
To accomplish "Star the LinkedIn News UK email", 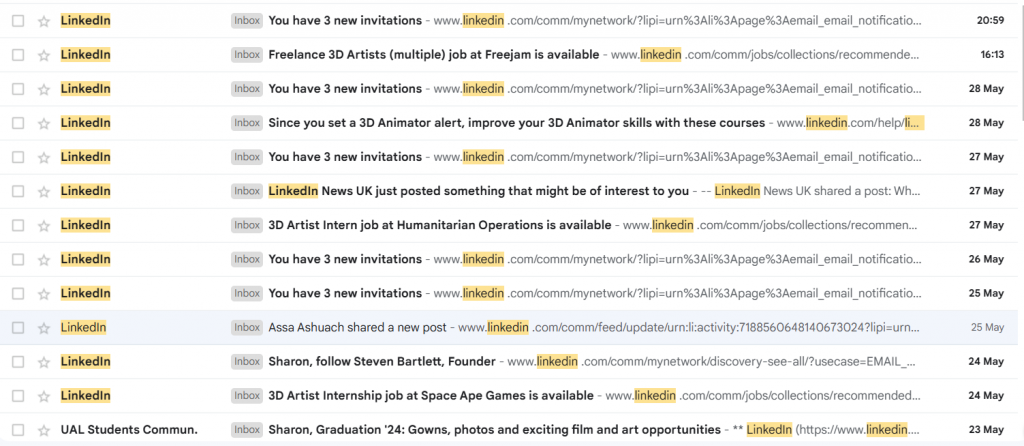I will (44, 191).
